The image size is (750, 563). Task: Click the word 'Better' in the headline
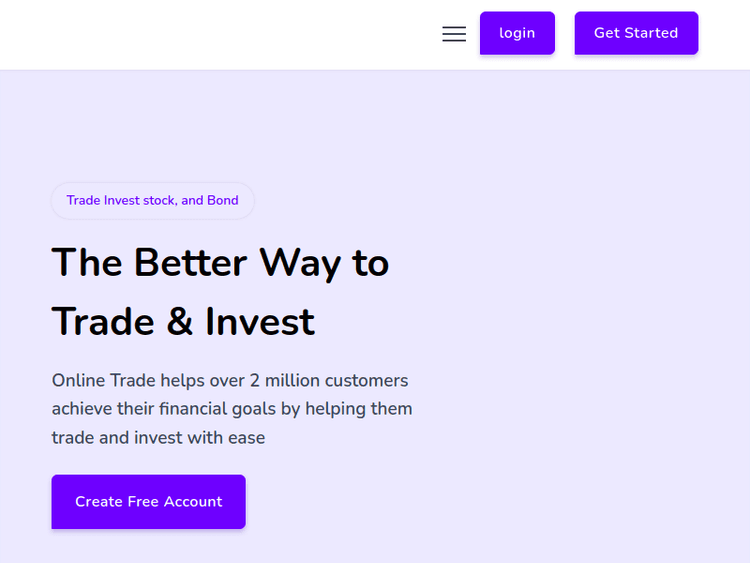pyautogui.click(x=190, y=262)
